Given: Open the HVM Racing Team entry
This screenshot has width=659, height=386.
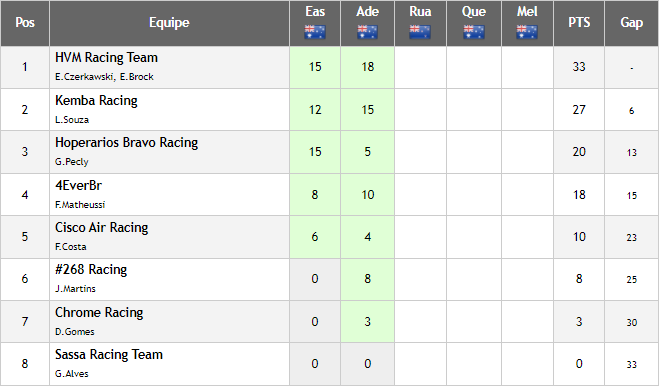Looking at the screenshot, I should click(106, 58).
